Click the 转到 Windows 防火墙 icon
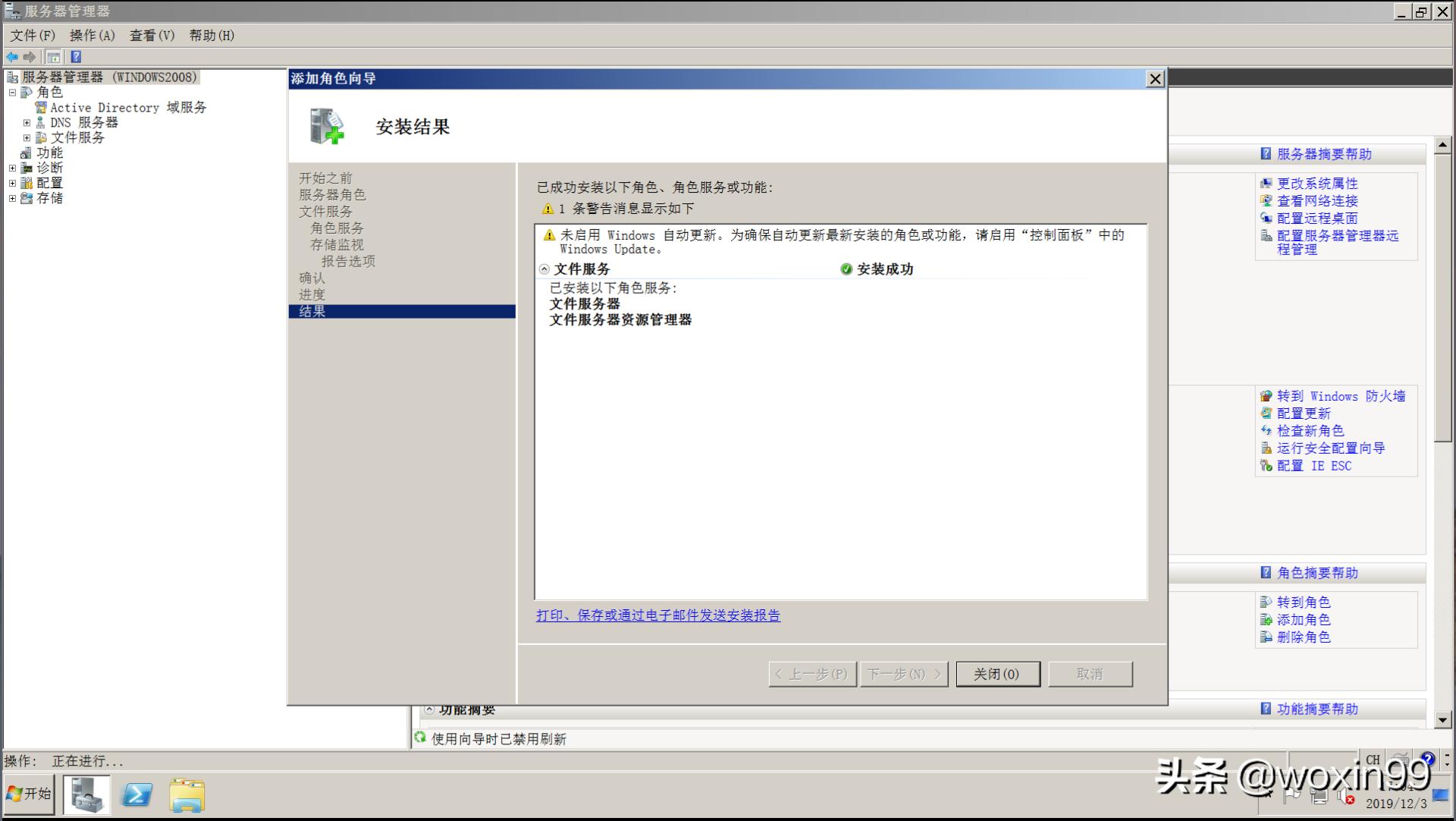Viewport: 1456px width, 821px height. (1265, 396)
